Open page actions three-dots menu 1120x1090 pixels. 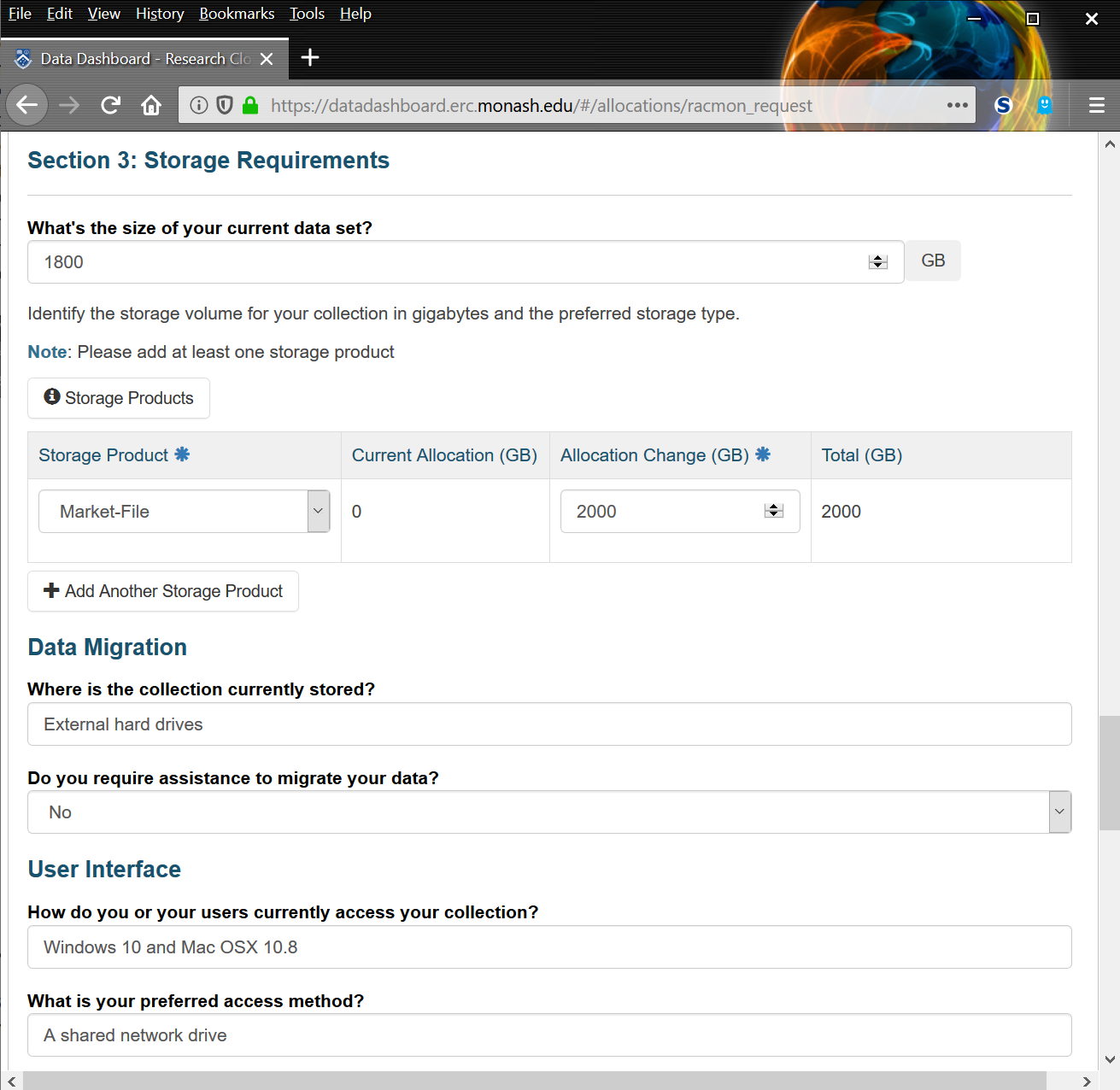(x=957, y=105)
